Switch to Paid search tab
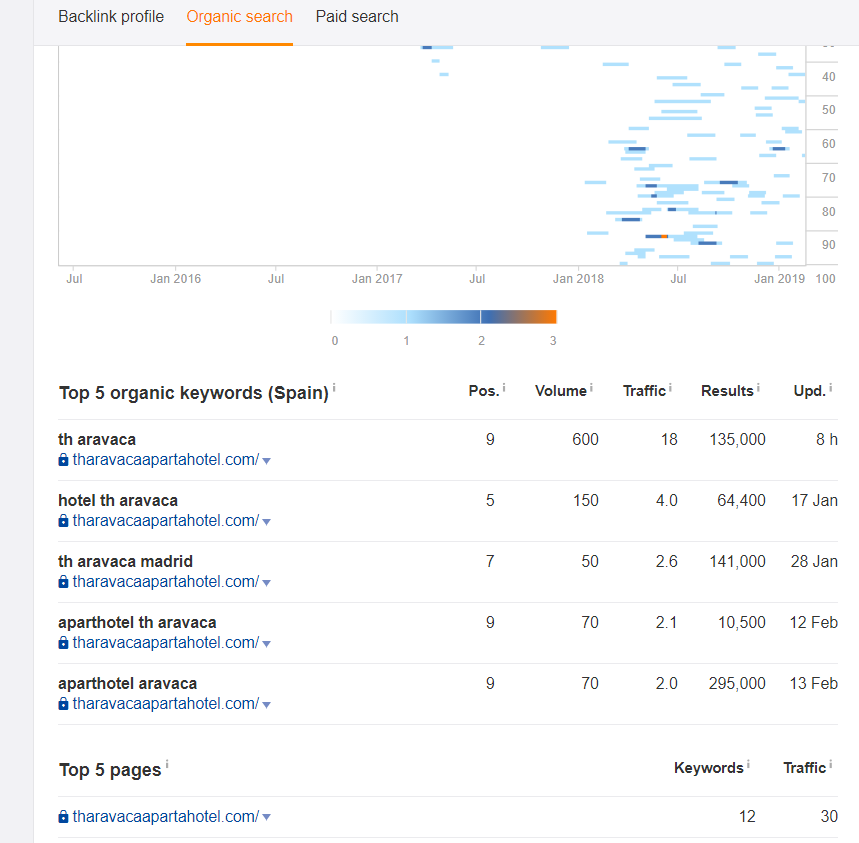Image resolution: width=859 pixels, height=843 pixels. (357, 16)
